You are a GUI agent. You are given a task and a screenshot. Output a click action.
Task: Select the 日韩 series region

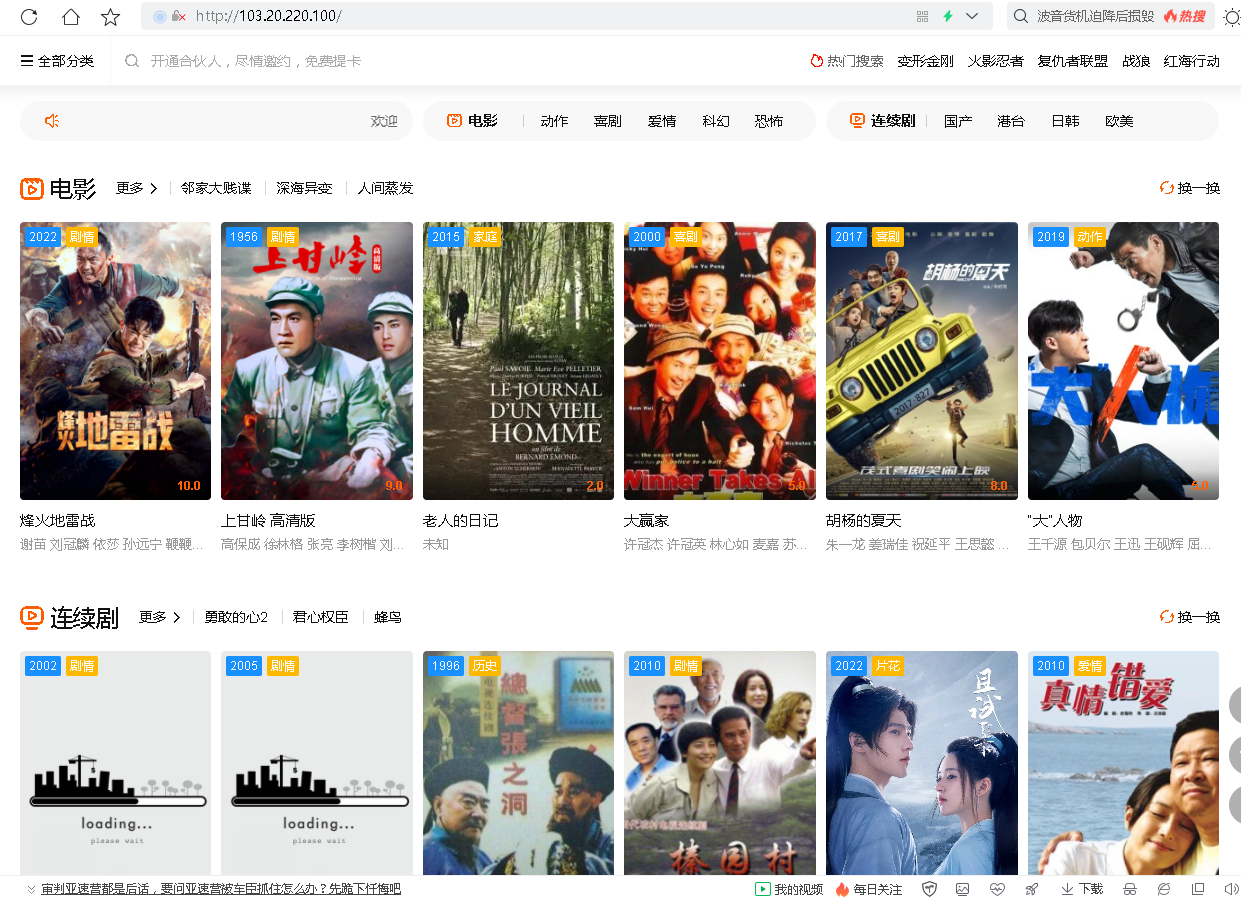click(x=1065, y=121)
